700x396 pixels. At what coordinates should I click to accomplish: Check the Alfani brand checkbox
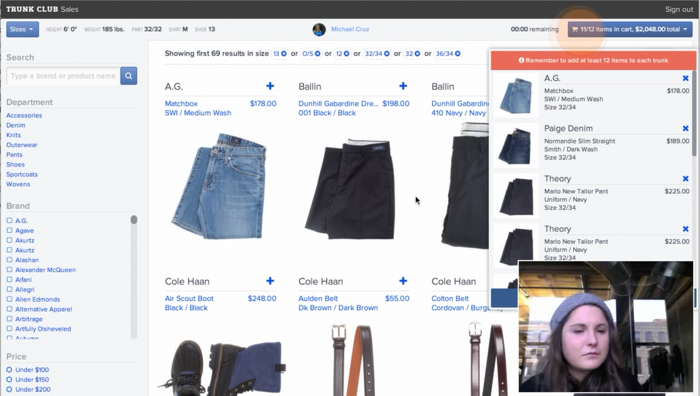coord(9,279)
